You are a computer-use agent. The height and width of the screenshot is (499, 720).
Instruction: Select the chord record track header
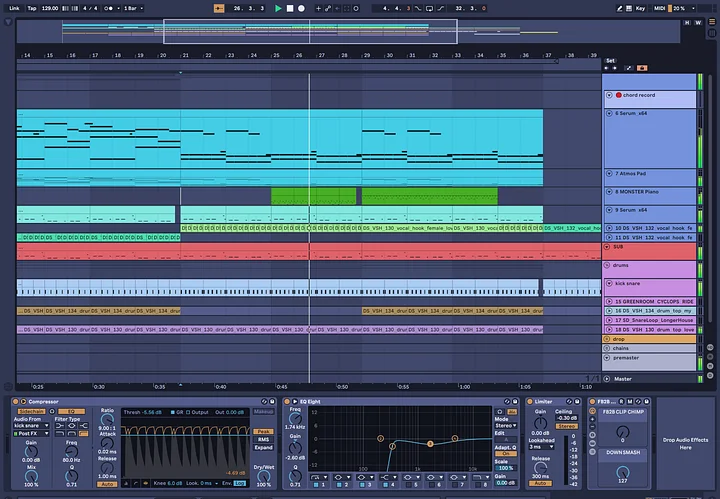[652, 99]
